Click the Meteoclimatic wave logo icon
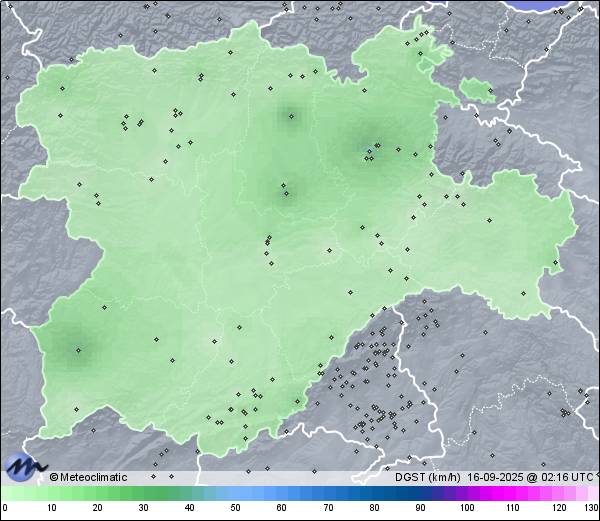 click(x=26, y=467)
